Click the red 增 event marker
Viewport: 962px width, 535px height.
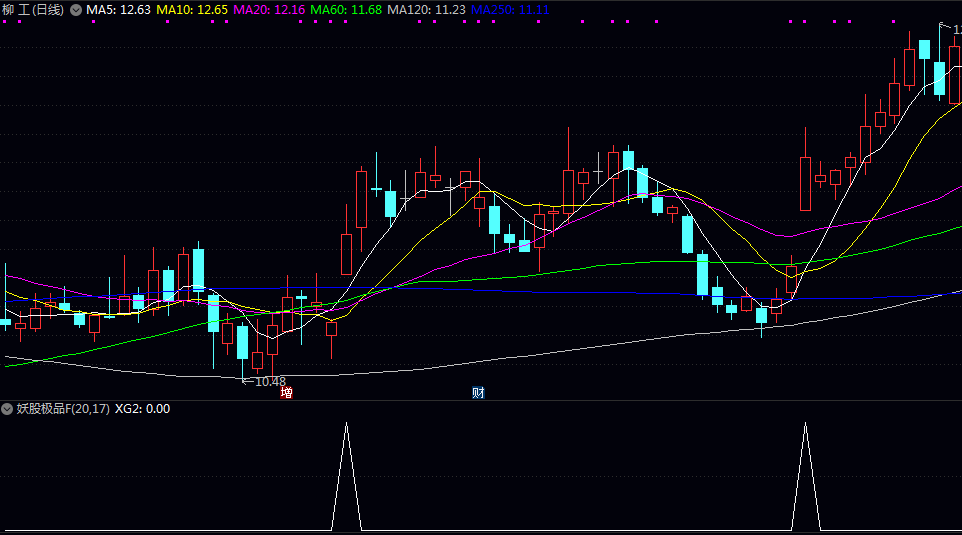[x=287, y=393]
